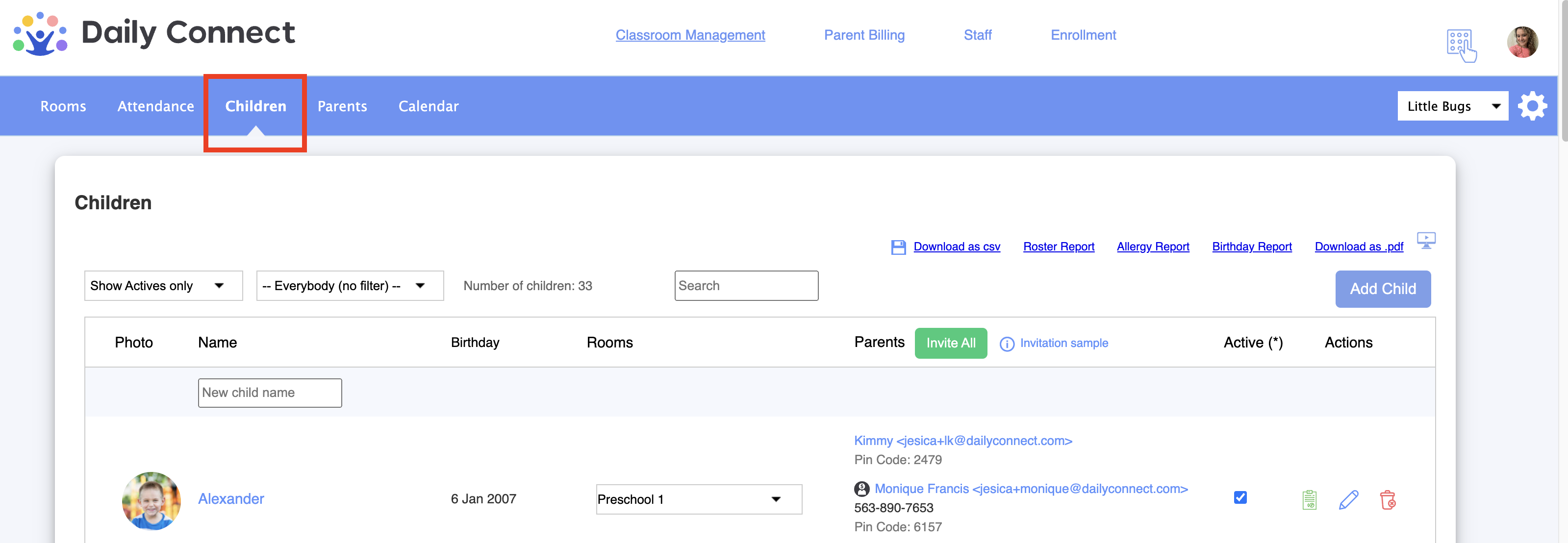1568x543 pixels.
Task: Delete Alexander using the trash icon
Action: (x=1387, y=500)
